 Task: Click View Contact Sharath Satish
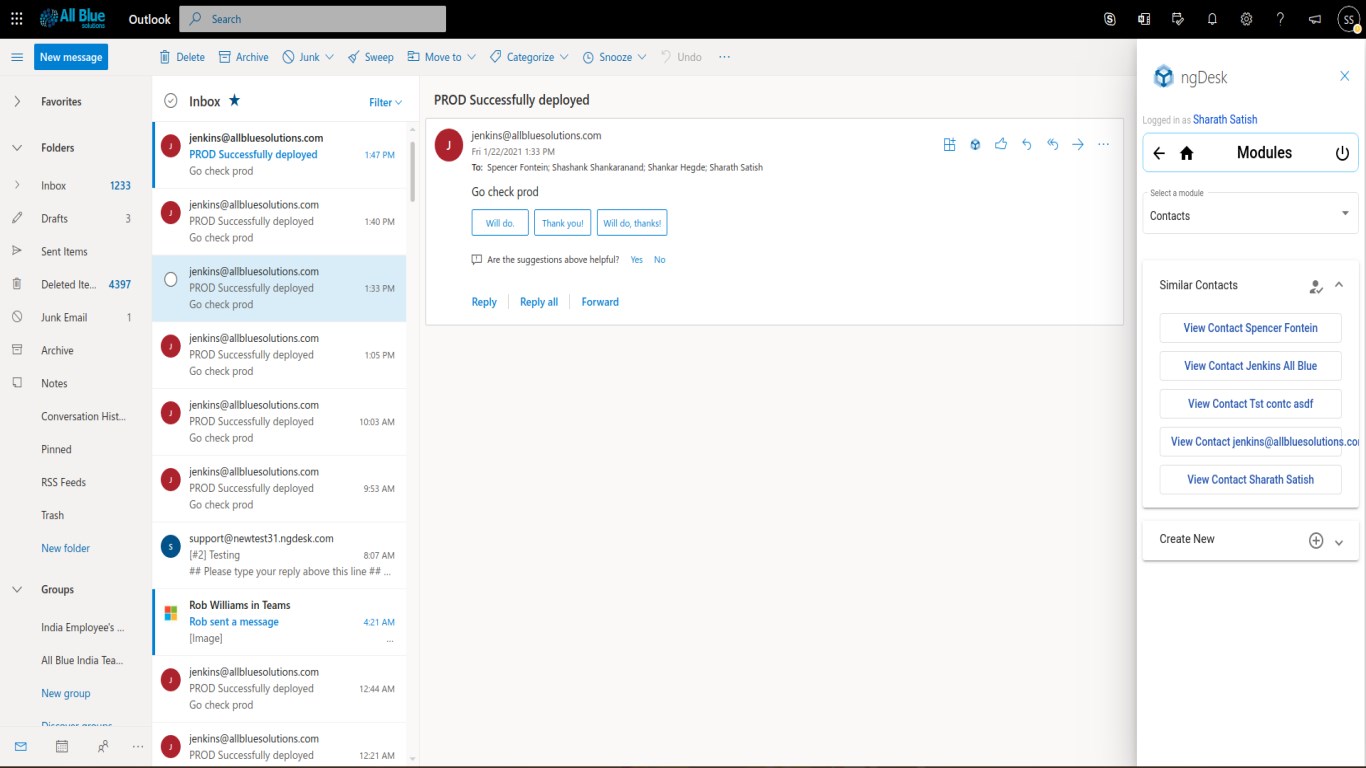[x=1250, y=480]
